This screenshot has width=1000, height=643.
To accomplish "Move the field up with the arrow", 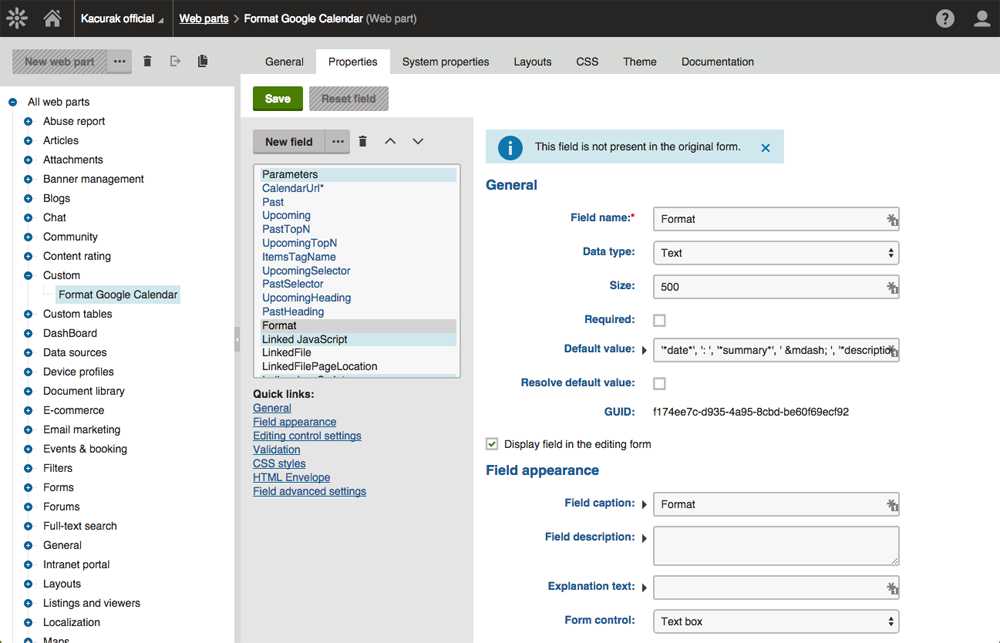I will point(390,142).
